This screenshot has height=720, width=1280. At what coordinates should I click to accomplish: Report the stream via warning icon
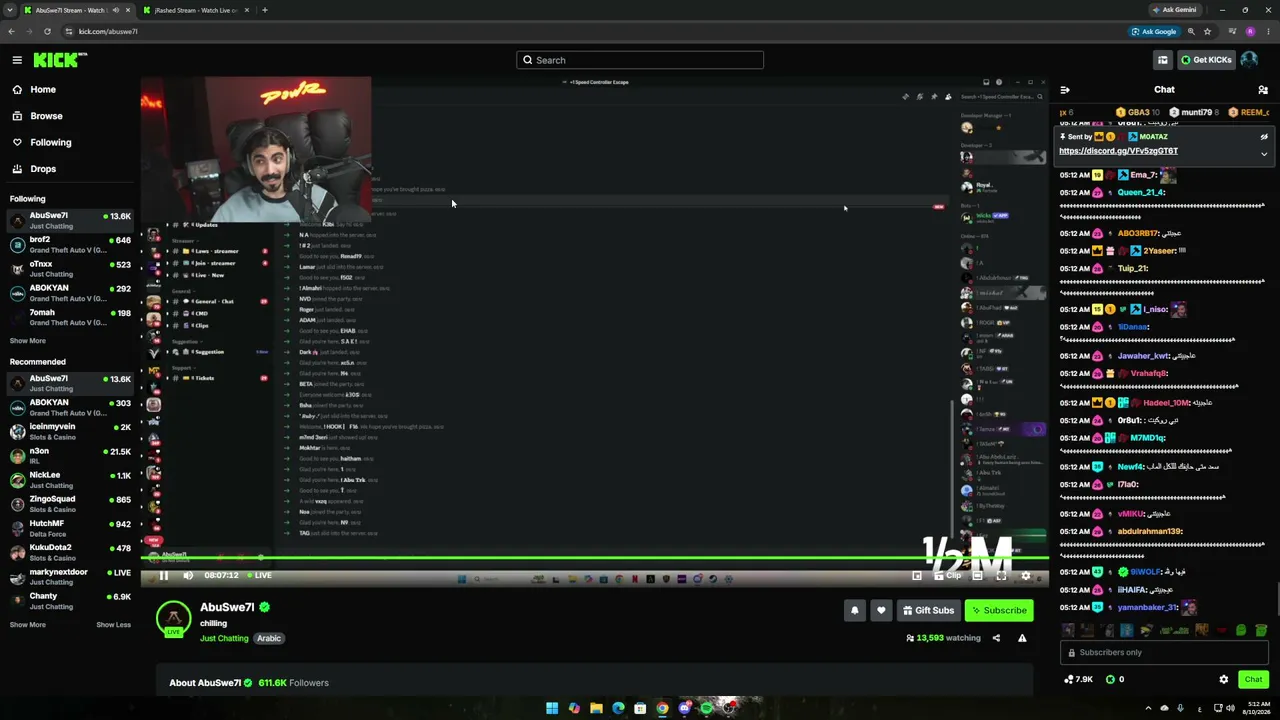[x=1022, y=638]
